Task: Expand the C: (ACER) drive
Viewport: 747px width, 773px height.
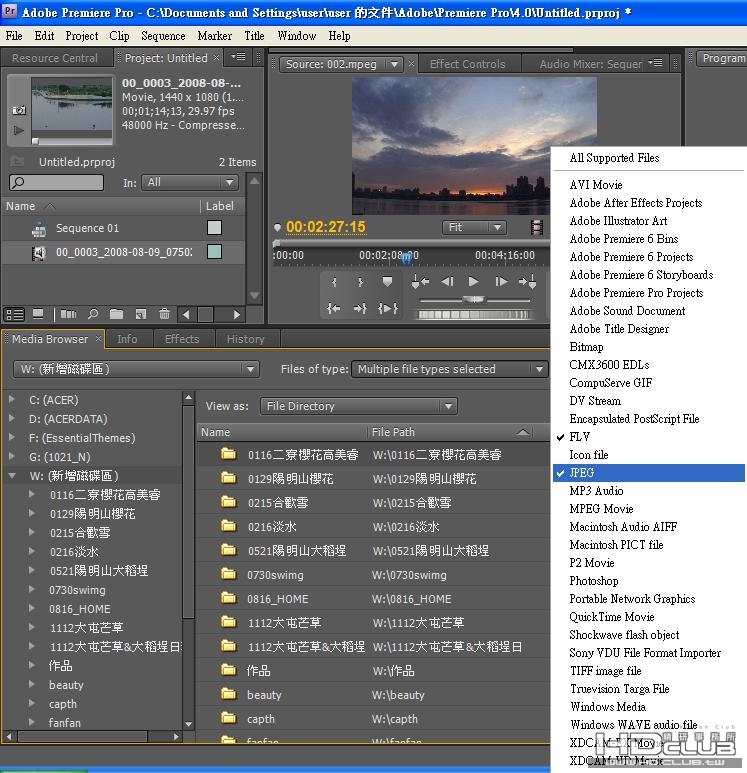Action: (x=11, y=400)
